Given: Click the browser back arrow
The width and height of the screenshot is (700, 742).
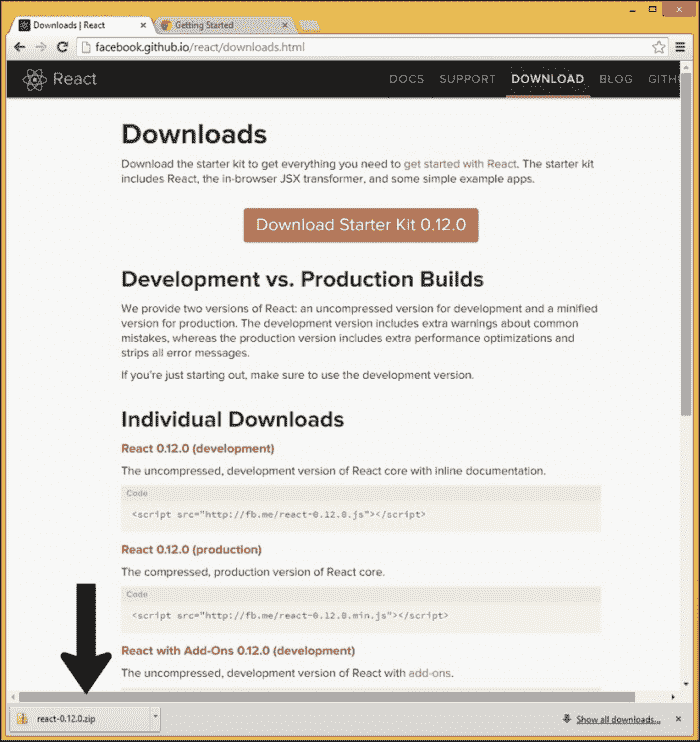Looking at the screenshot, I should pos(19,47).
